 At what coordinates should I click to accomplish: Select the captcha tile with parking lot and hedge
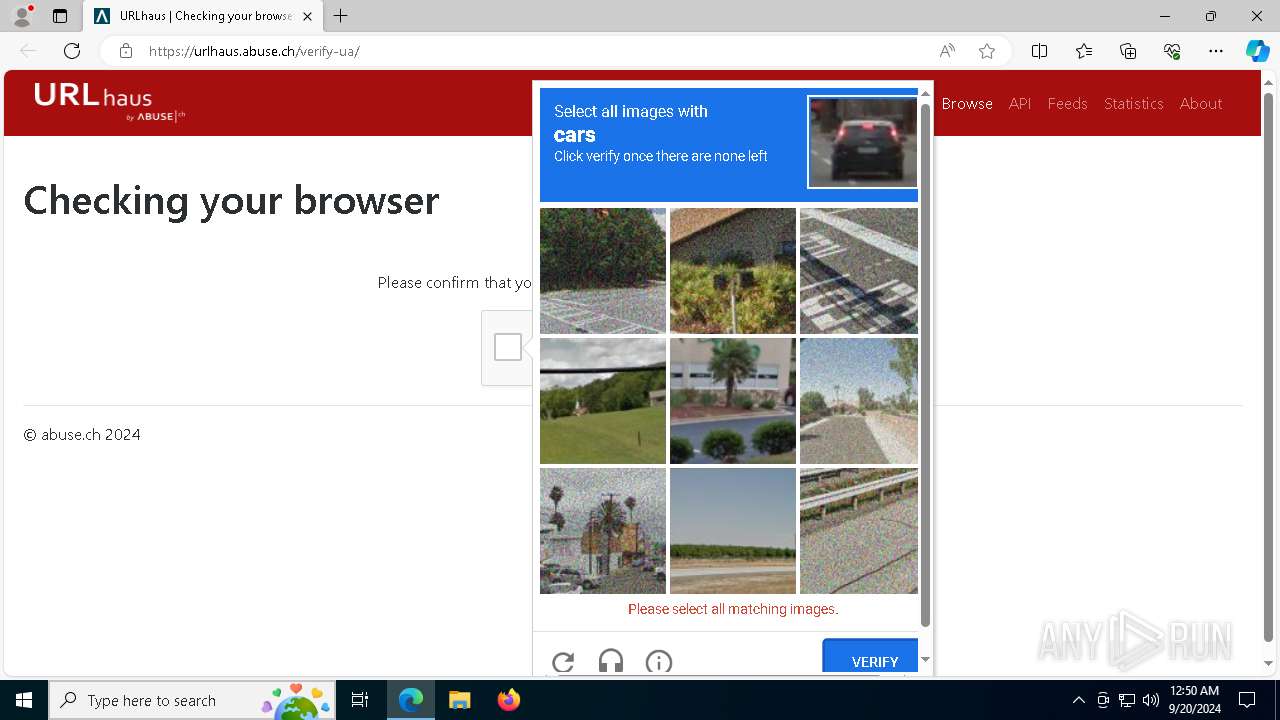pyautogui.click(x=603, y=271)
